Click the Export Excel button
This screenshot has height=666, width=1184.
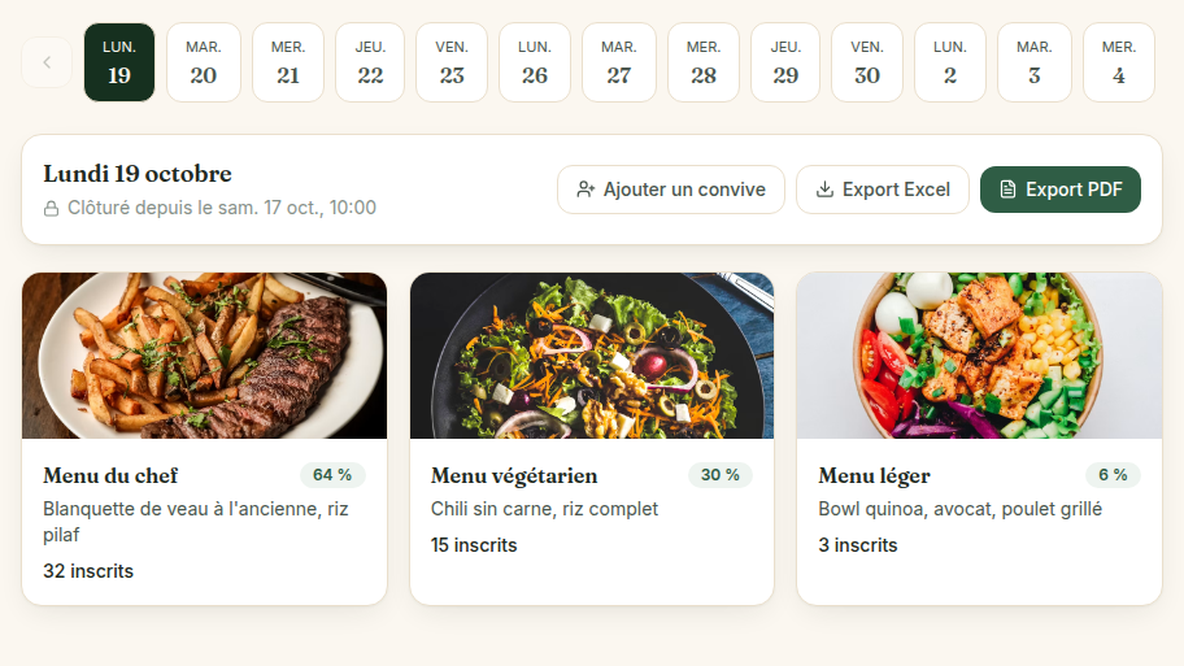click(x=883, y=190)
